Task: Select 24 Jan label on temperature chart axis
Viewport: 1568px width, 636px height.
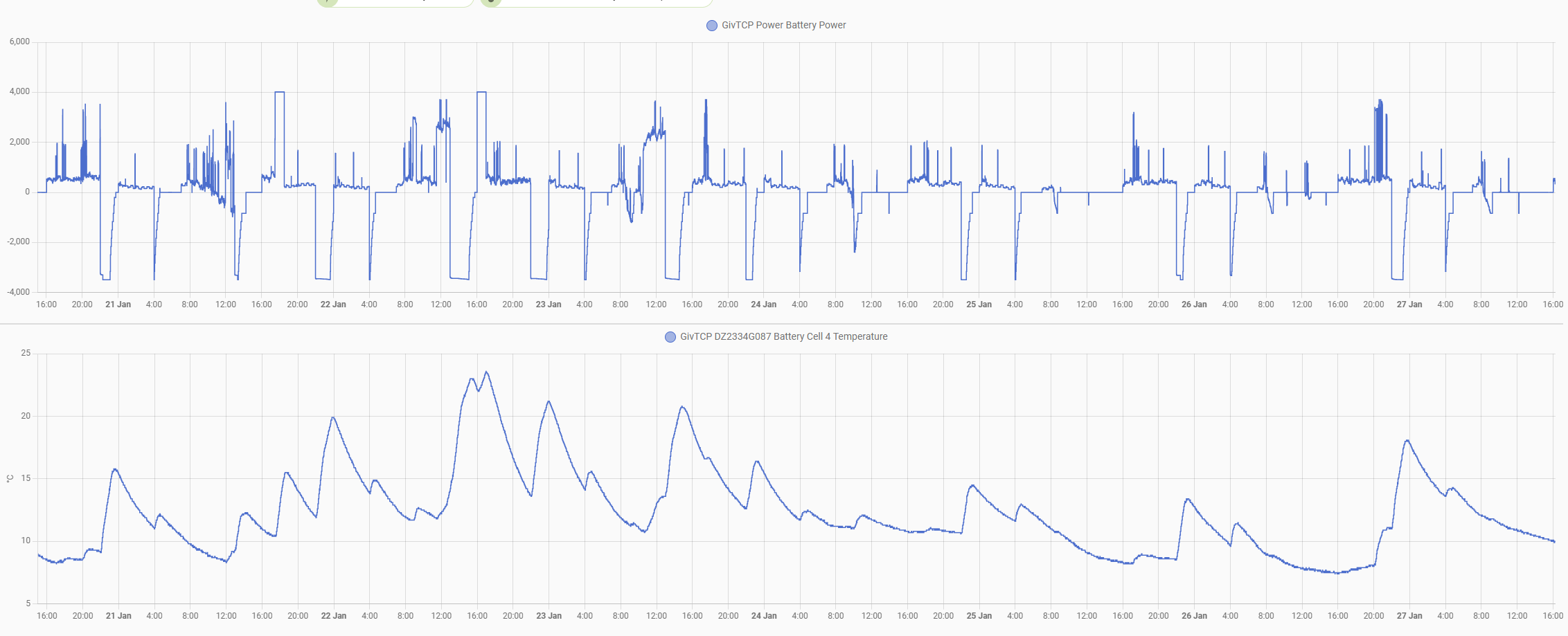Action: click(x=764, y=616)
